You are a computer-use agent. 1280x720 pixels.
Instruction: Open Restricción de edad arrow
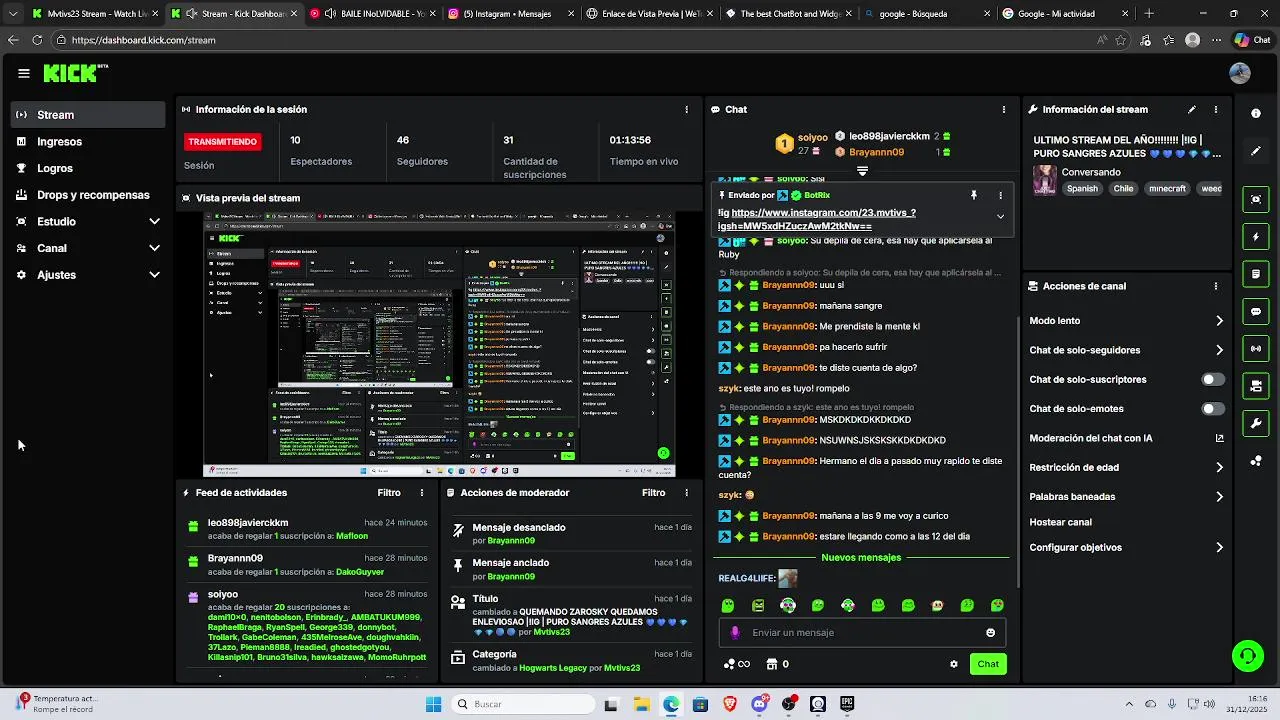pyautogui.click(x=1219, y=467)
